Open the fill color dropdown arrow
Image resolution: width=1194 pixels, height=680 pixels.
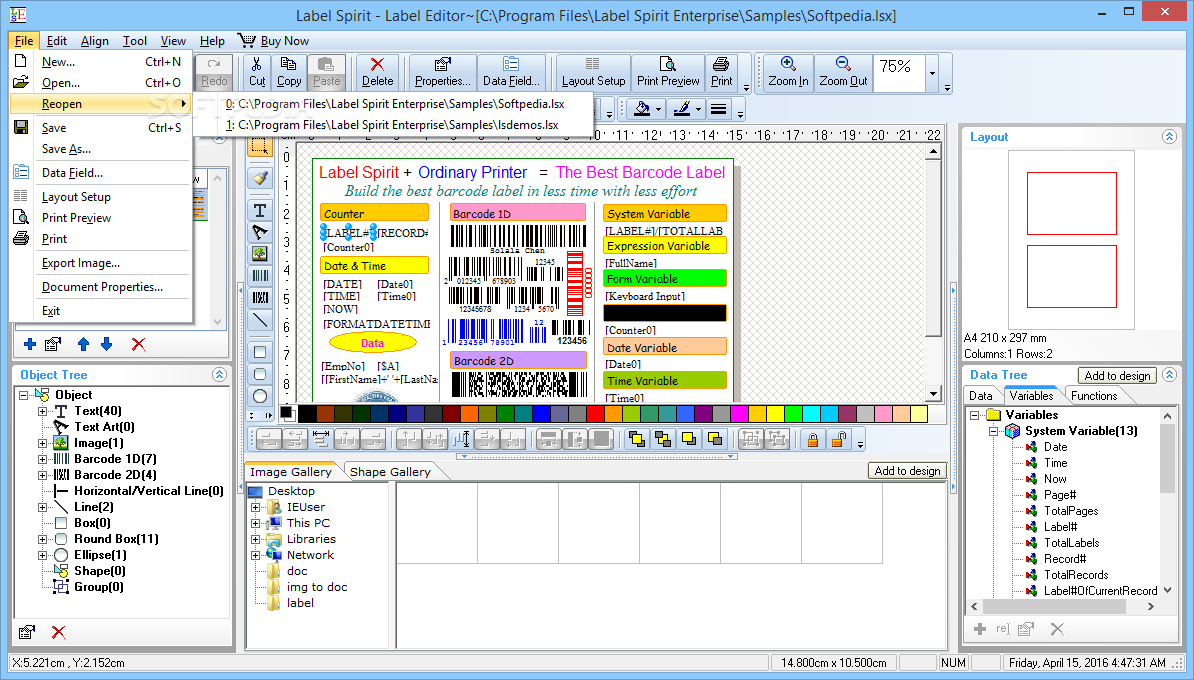(x=659, y=110)
